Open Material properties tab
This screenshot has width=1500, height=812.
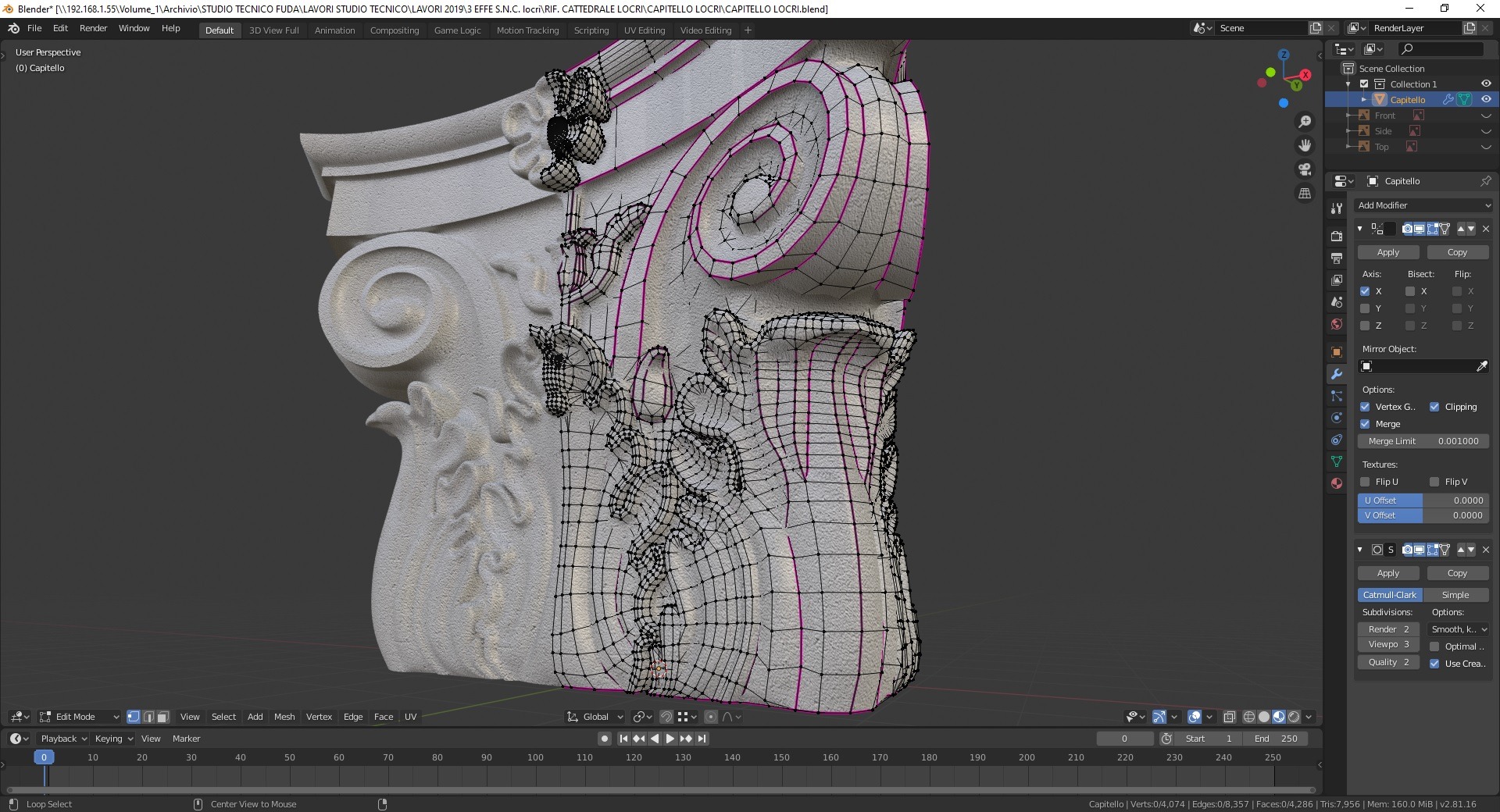pyautogui.click(x=1337, y=483)
